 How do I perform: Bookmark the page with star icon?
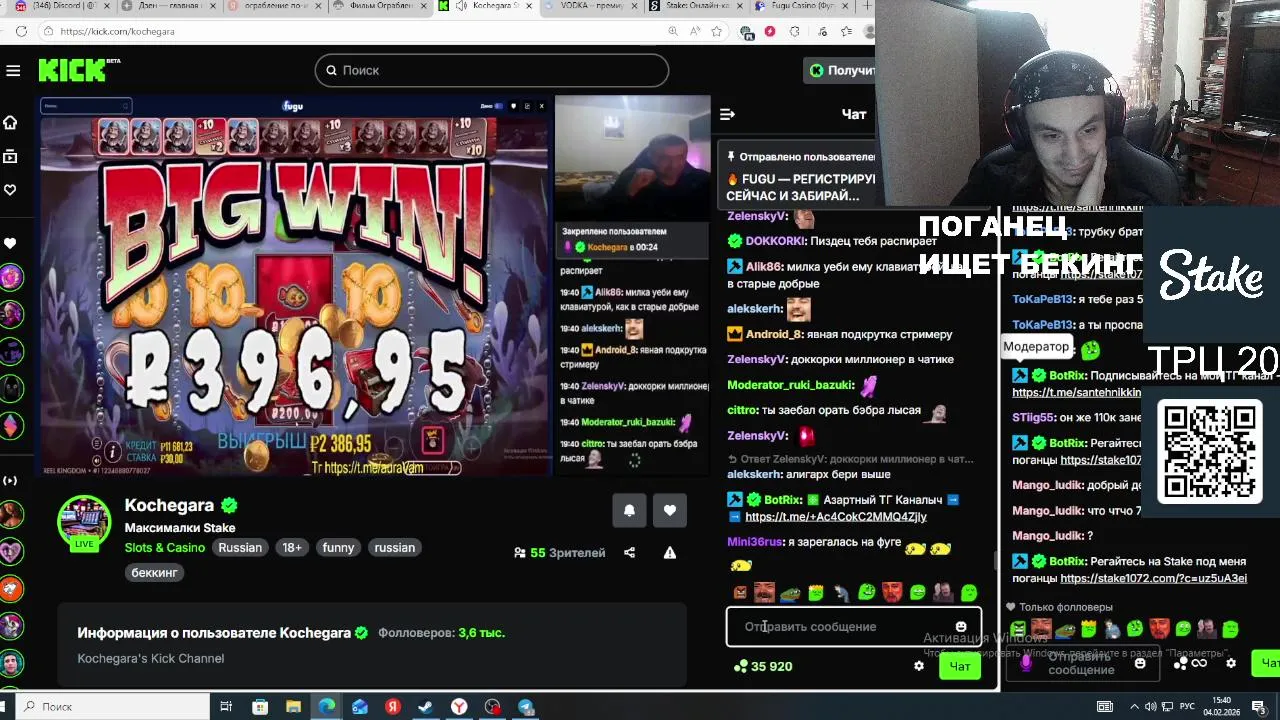point(716,31)
